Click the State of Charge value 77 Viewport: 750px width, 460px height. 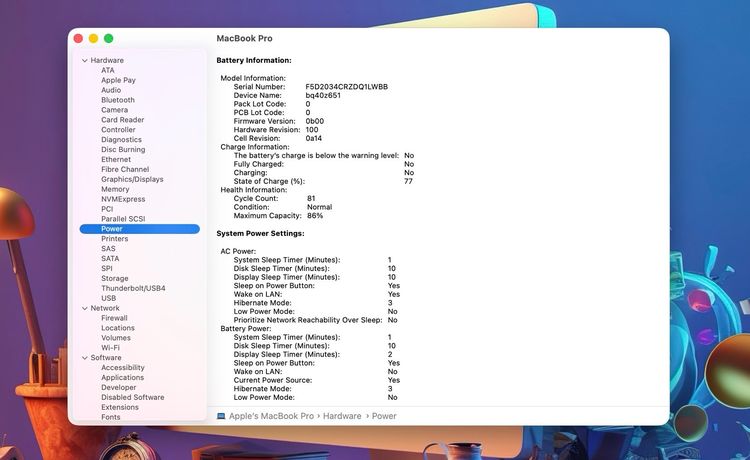point(408,181)
